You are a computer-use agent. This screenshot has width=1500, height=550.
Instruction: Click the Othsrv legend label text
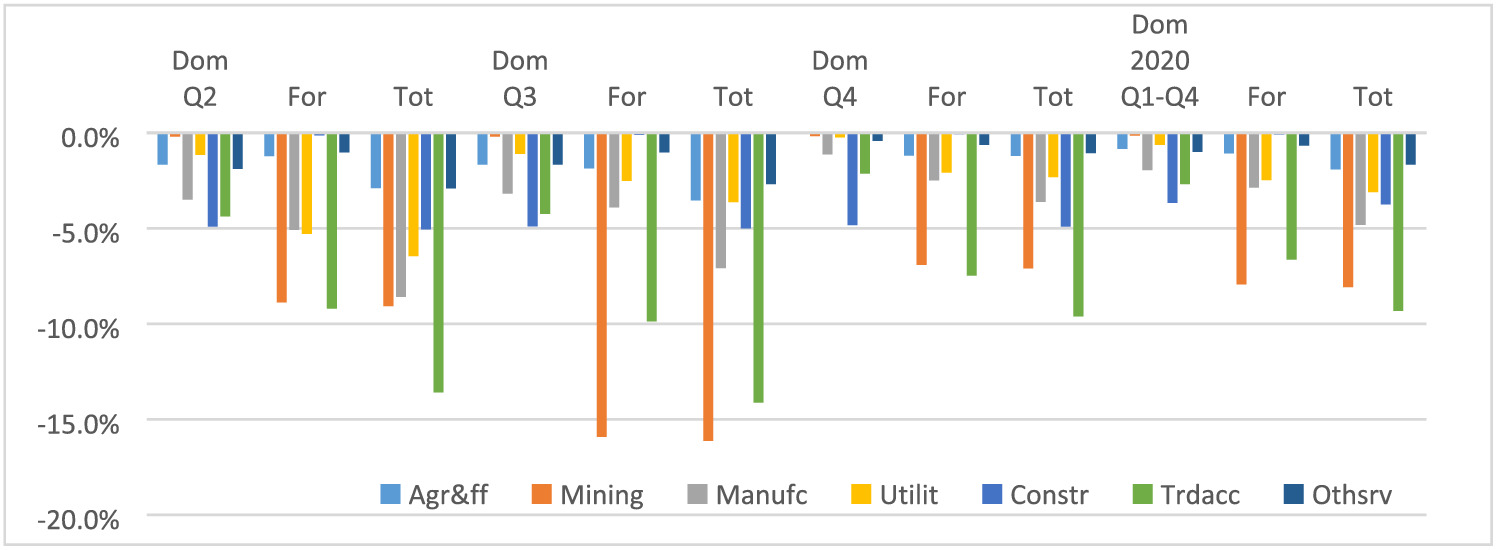coord(1352,495)
